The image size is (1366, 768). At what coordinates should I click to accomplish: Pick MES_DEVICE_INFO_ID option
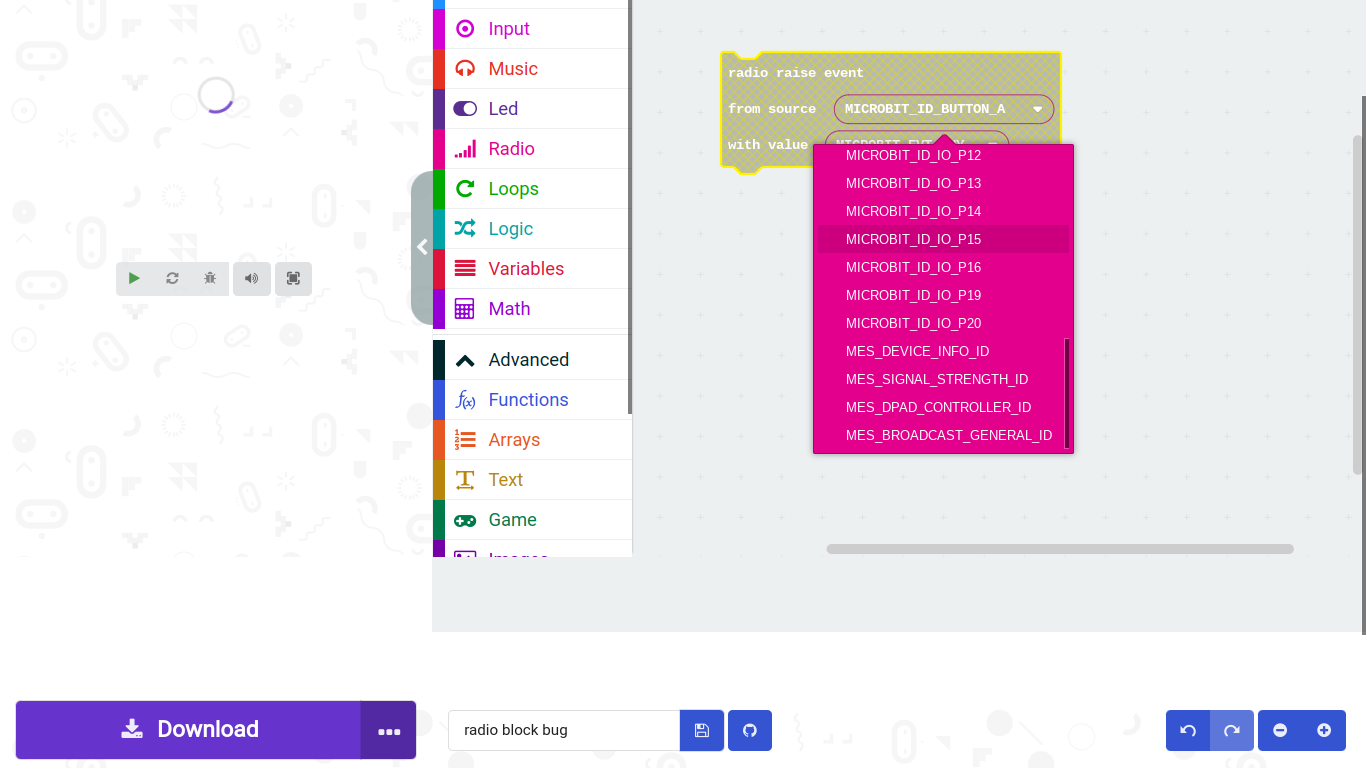point(943,351)
